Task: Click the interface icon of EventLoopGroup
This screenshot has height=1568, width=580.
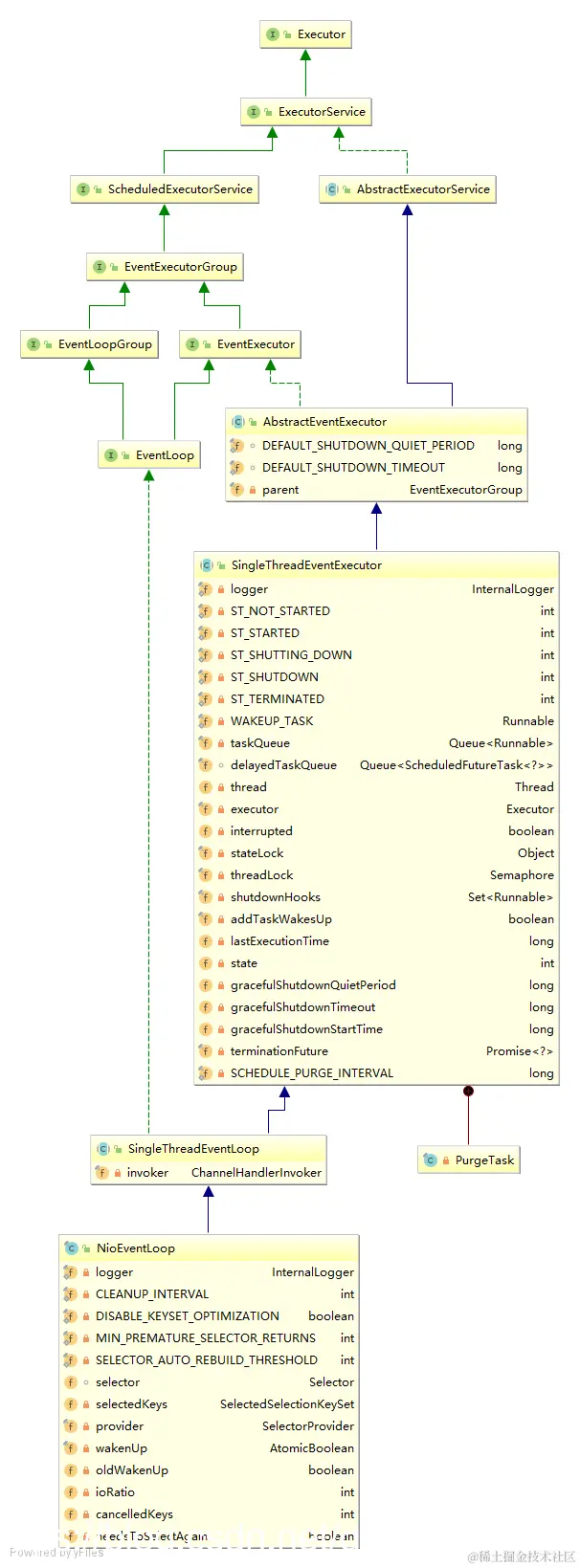Action: coord(33,344)
